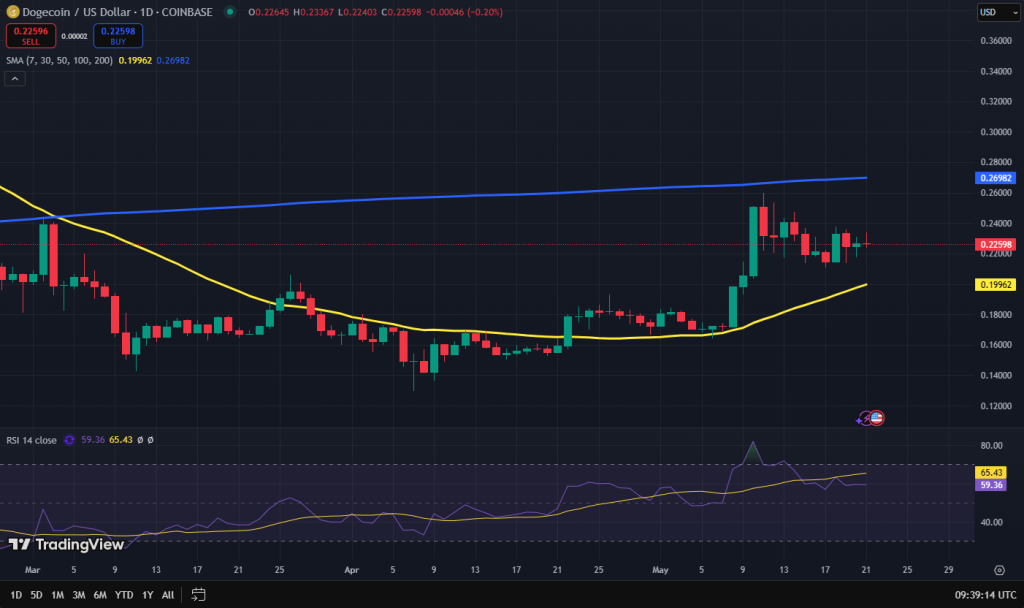Viewport: 1024px width, 608px height.
Task: Click the 0.12000 price axis label
Action: [996, 406]
